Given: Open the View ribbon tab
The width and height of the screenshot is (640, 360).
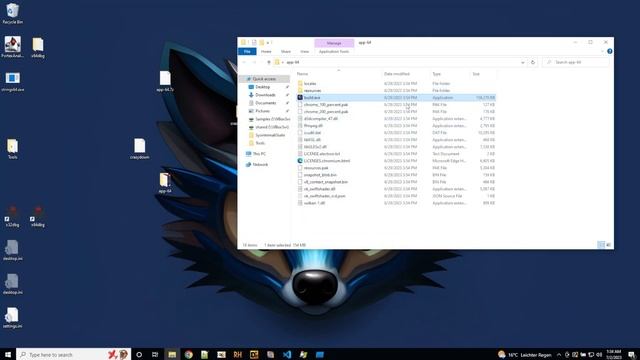Looking at the screenshot, I should pos(304,51).
